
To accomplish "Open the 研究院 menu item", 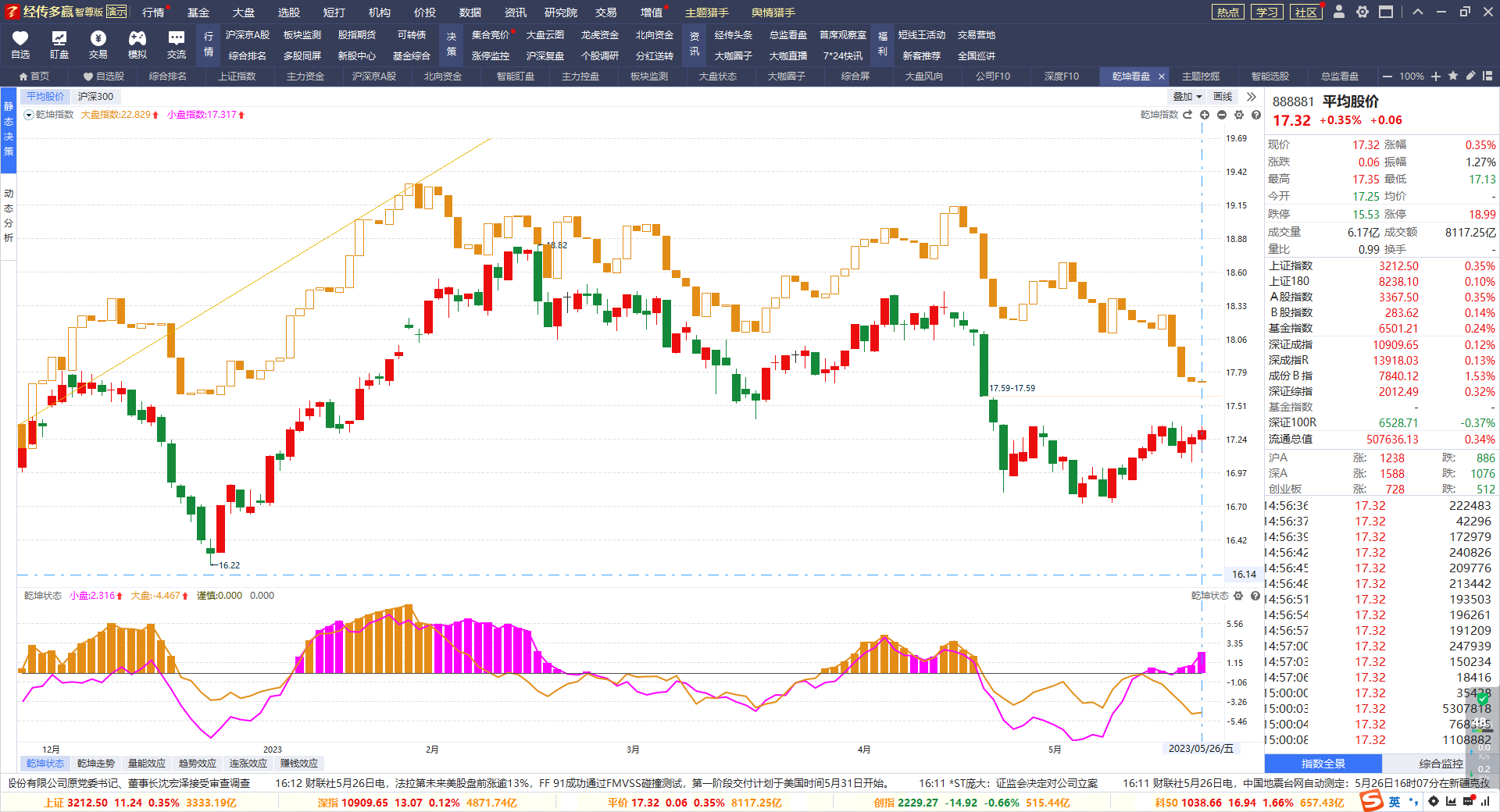I will [x=561, y=12].
